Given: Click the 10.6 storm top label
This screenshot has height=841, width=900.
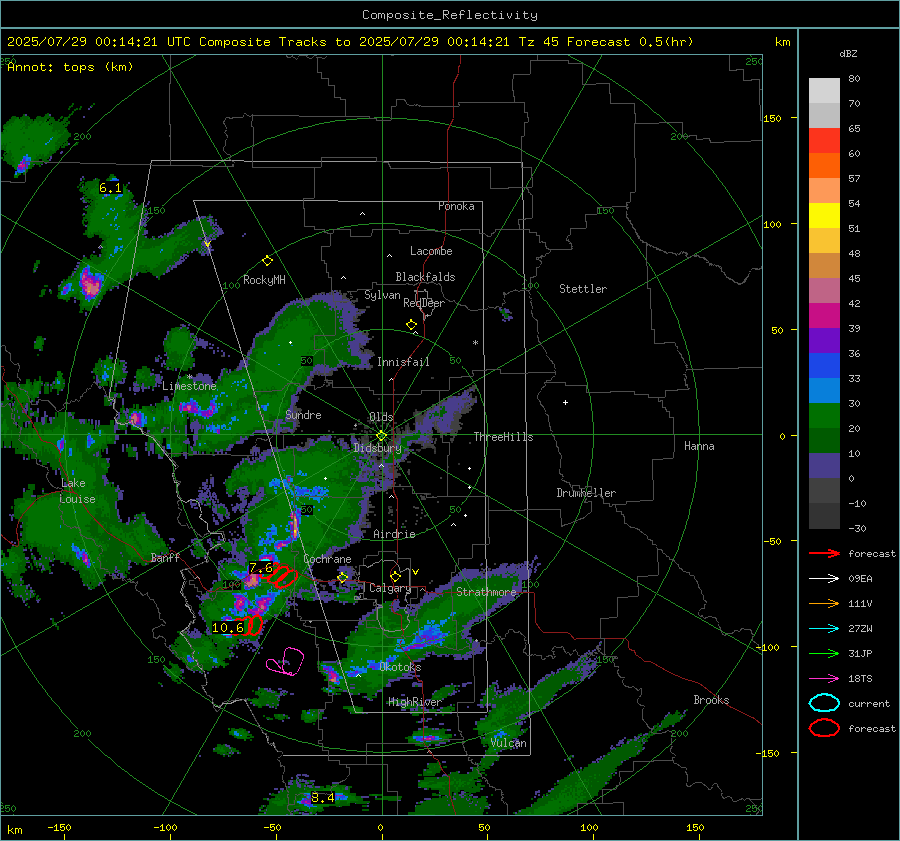Looking at the screenshot, I should 228,627.
